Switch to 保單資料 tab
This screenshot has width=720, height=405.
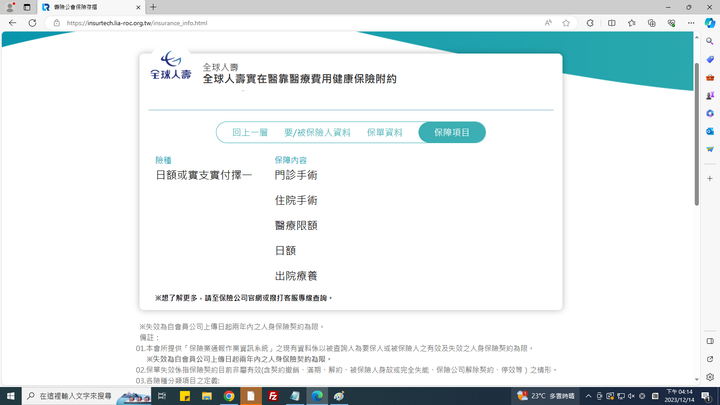coord(384,132)
